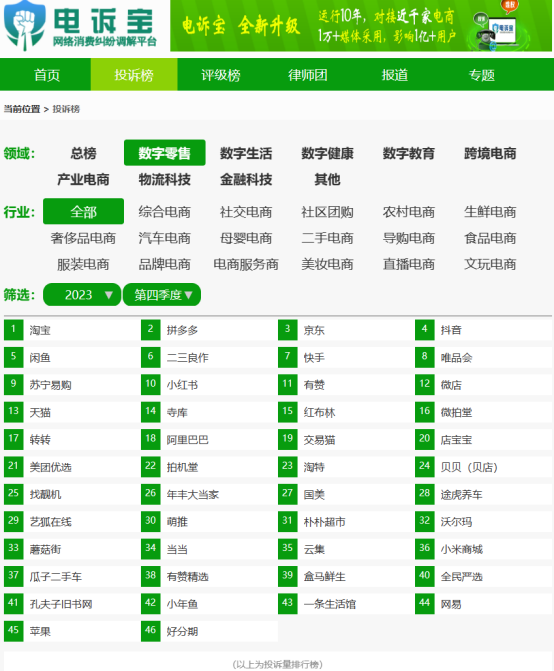
Task: Filter by 直播电商 industry
Action: (x=409, y=264)
